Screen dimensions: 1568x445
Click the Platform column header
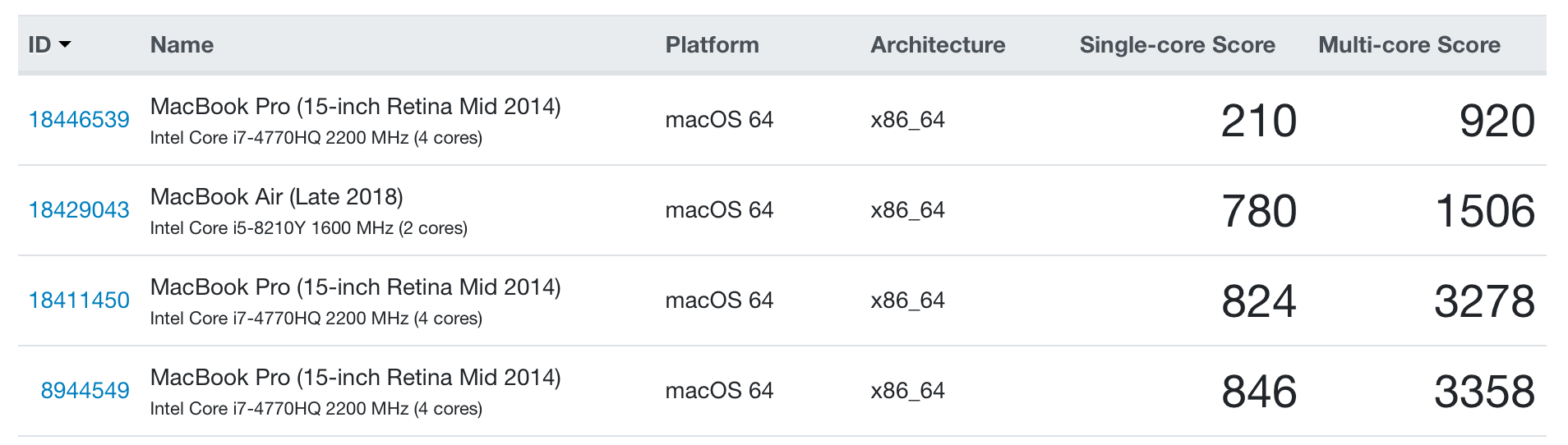pos(712,44)
